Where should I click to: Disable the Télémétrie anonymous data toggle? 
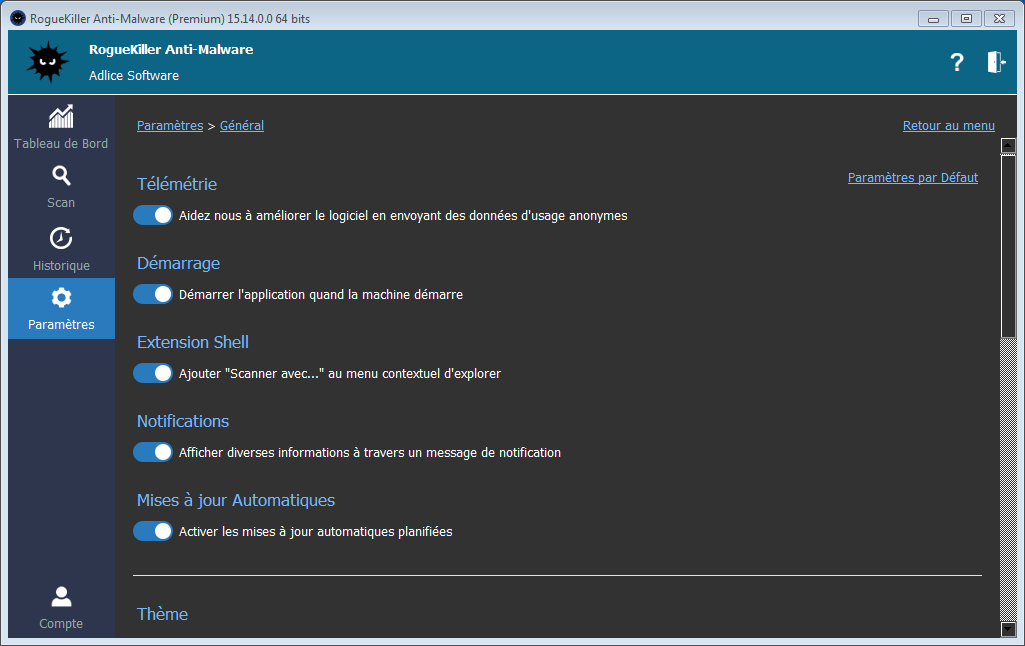coord(153,215)
